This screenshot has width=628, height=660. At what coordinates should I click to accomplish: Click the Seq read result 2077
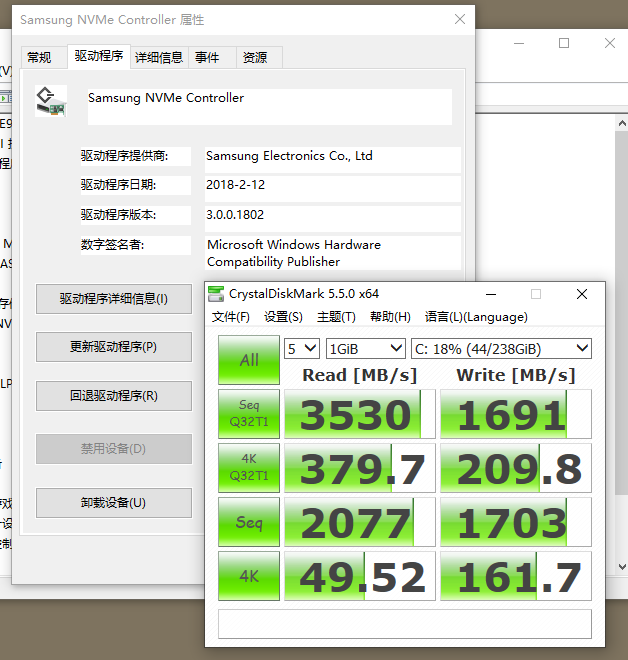pyautogui.click(x=360, y=522)
